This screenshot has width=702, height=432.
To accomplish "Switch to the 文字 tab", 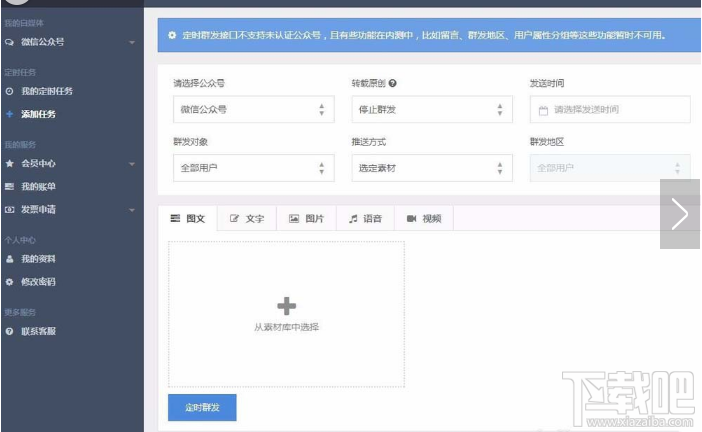I will coord(247,218).
